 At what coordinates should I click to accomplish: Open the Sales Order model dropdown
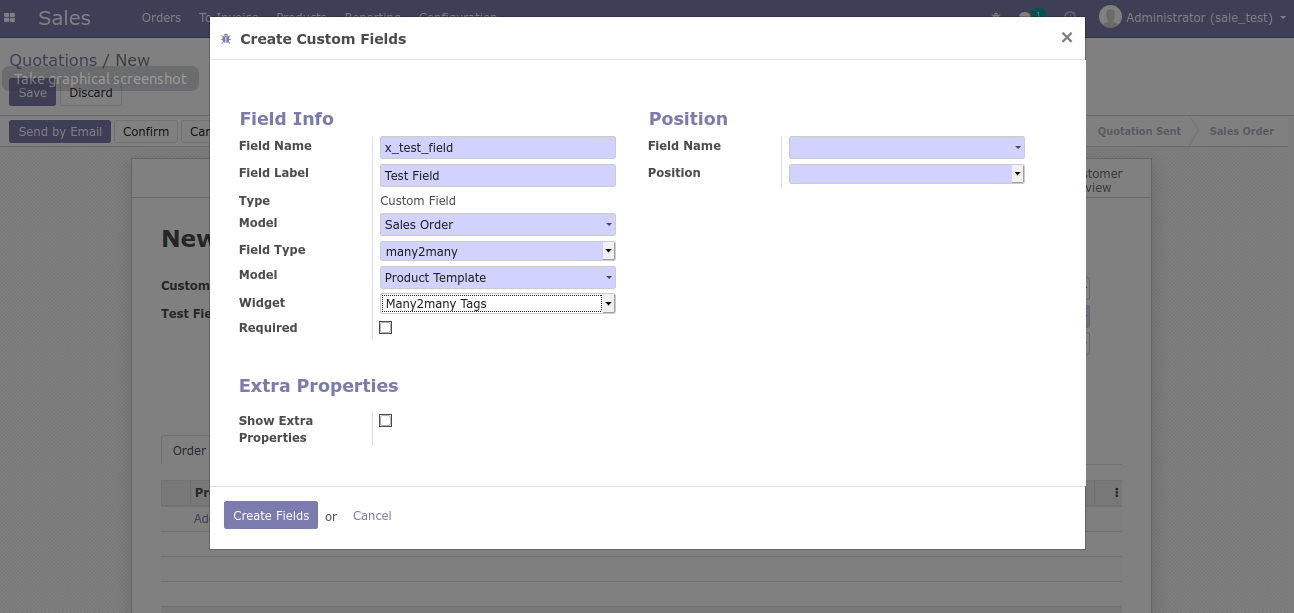tap(497, 225)
